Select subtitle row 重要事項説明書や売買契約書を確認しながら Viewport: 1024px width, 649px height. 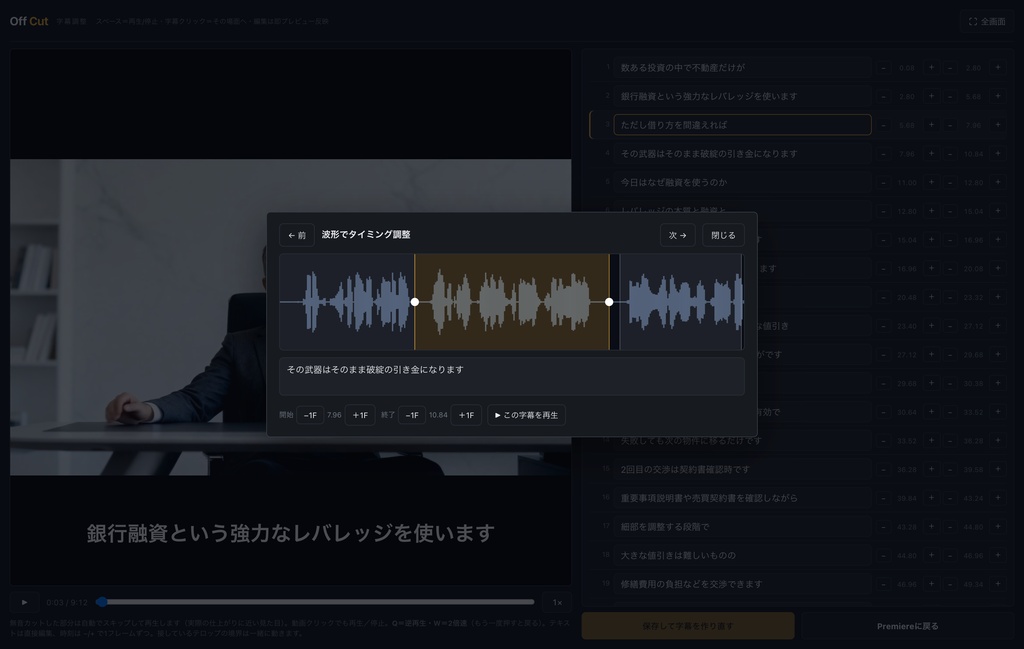tap(742, 498)
